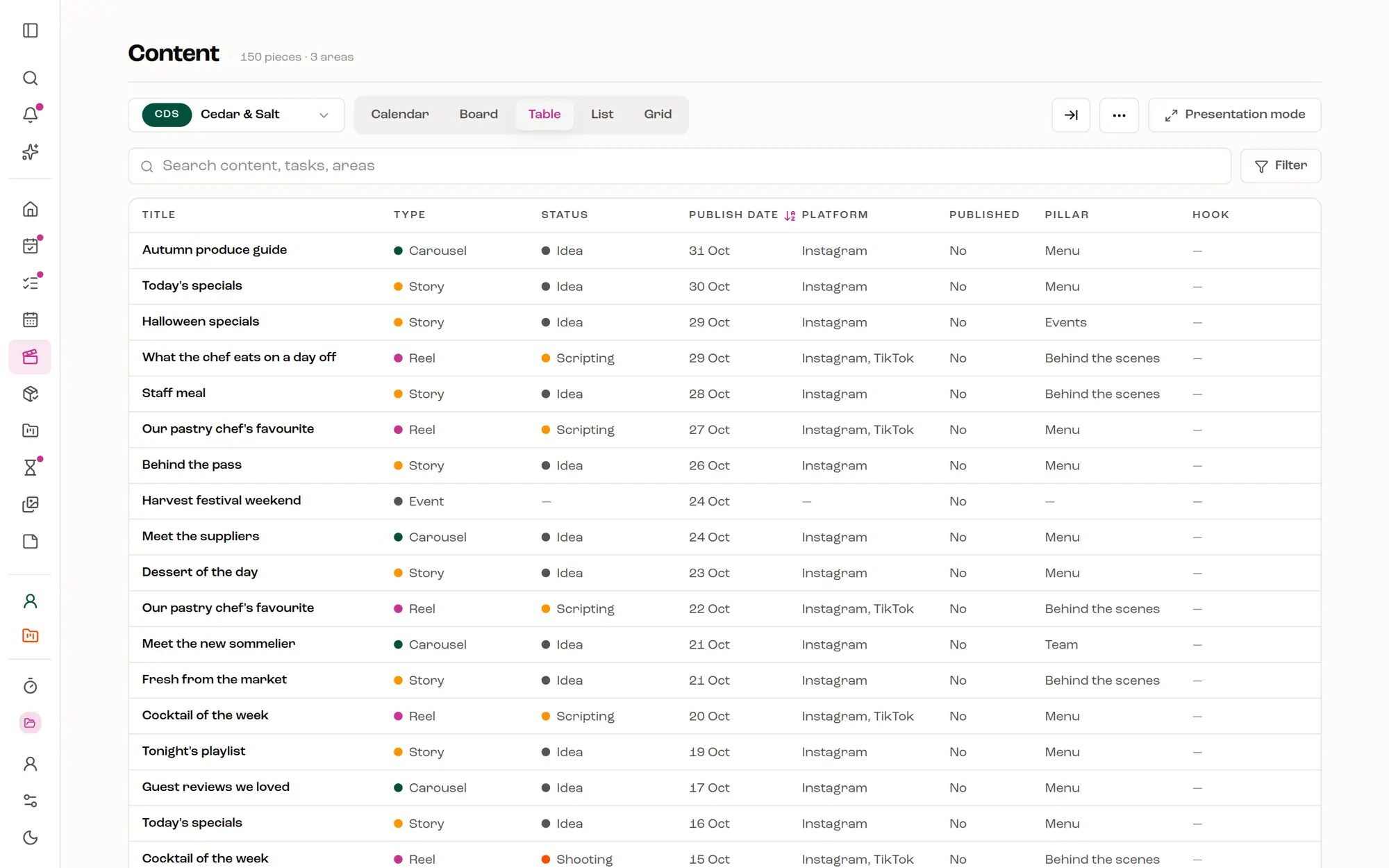This screenshot has height=868, width=1389.
Task: Open Guest reviews we loved entry
Action: pos(216,787)
